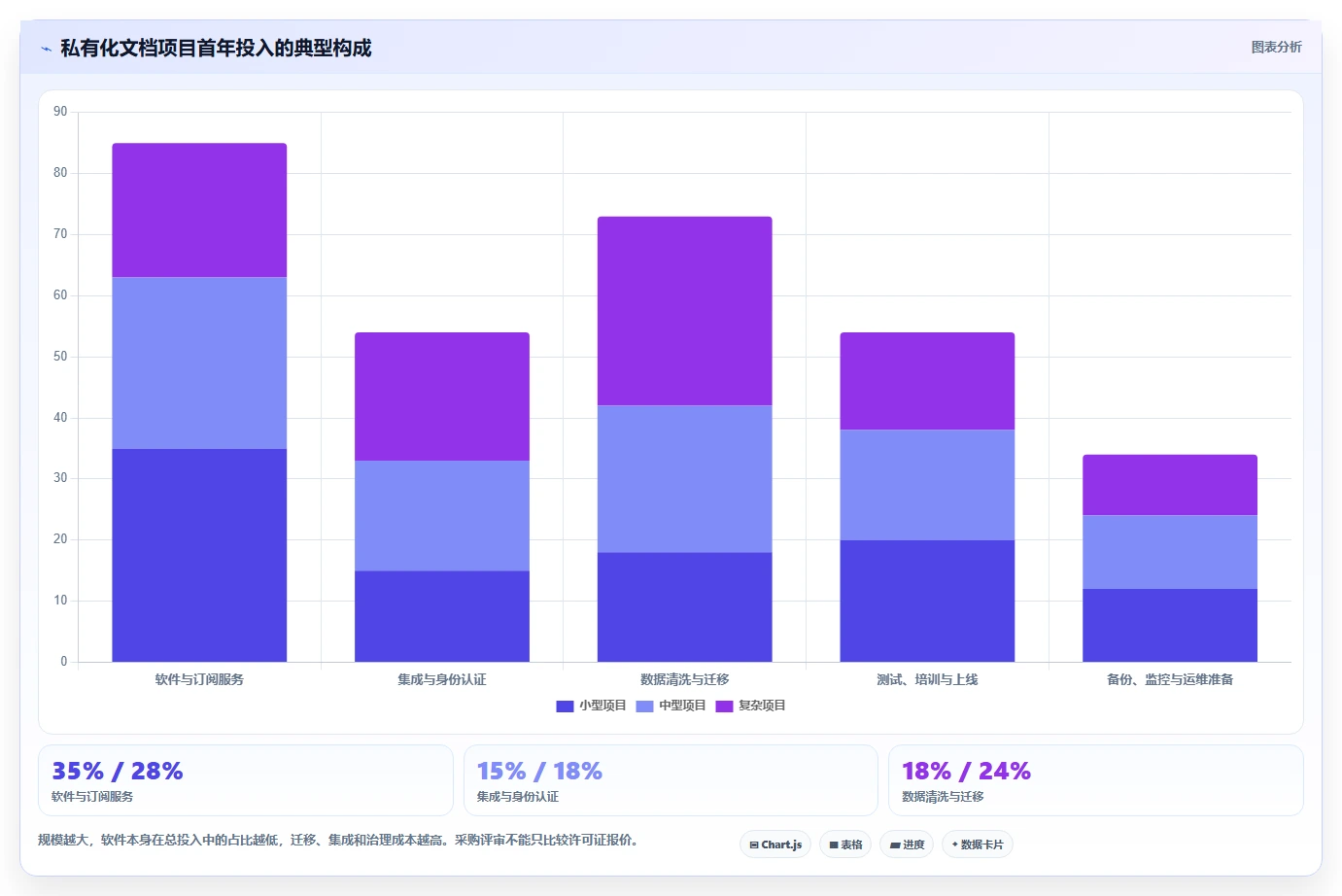Click the 18% / 24% stat value
The image size is (1342, 896).
click(x=966, y=771)
